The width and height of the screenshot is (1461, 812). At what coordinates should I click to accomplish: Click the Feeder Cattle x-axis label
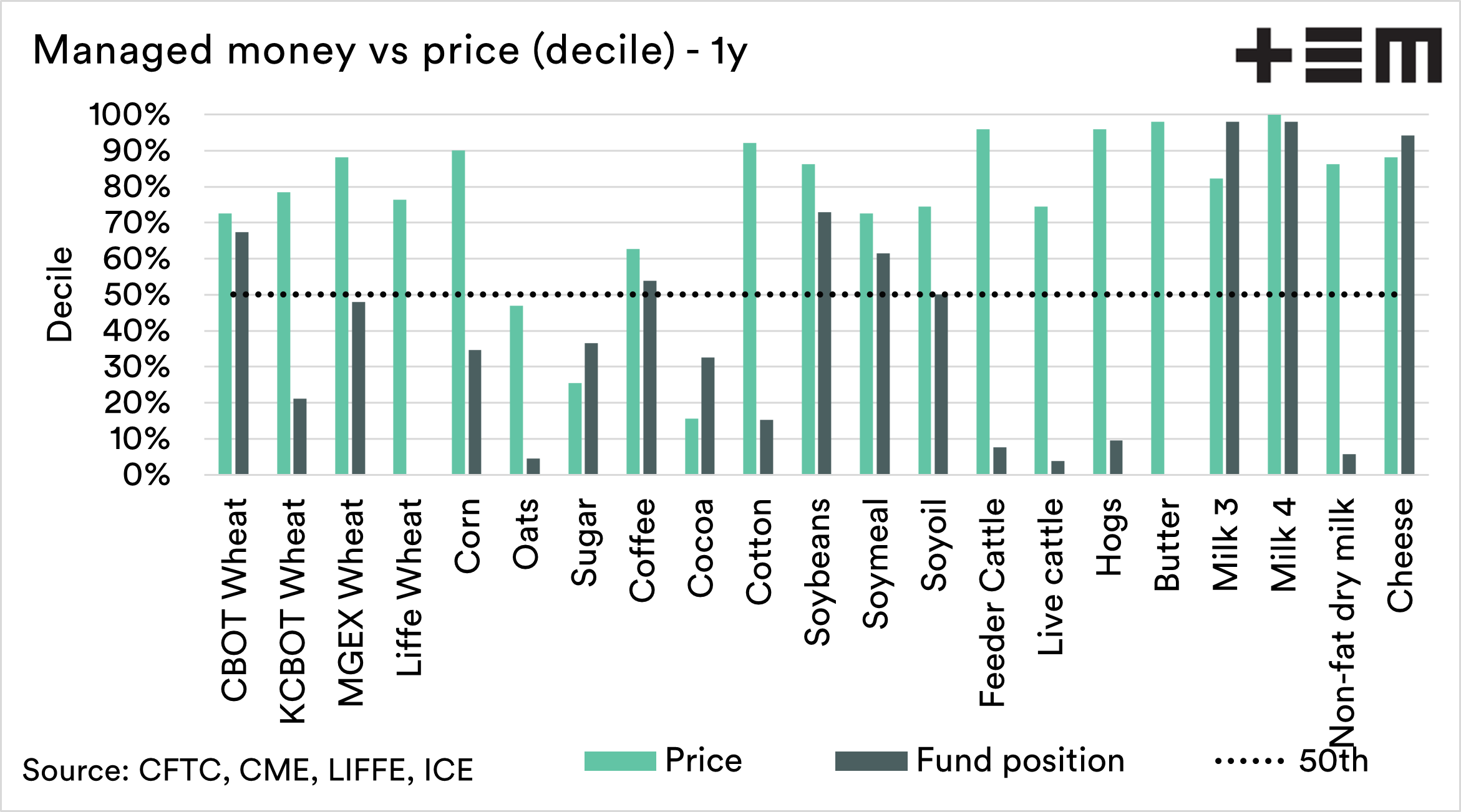tap(992, 602)
